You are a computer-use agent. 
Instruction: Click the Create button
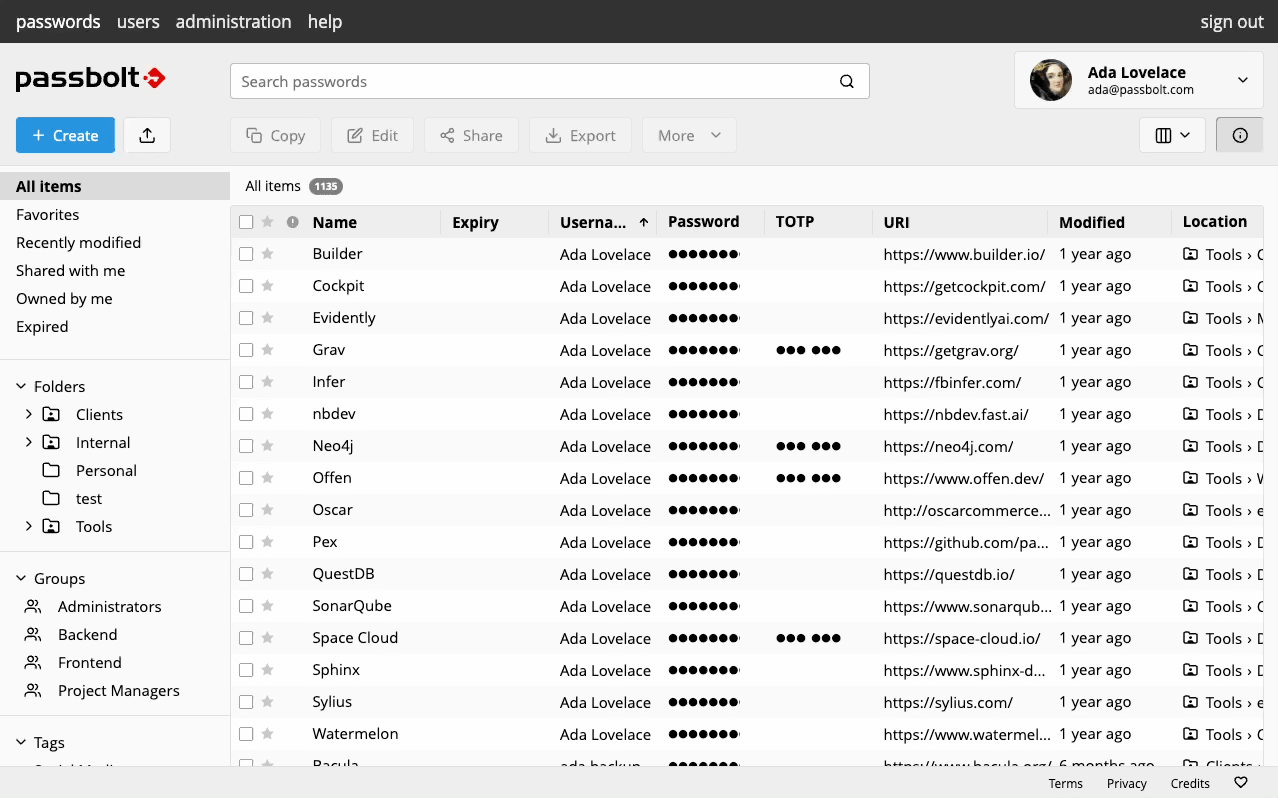tap(65, 135)
